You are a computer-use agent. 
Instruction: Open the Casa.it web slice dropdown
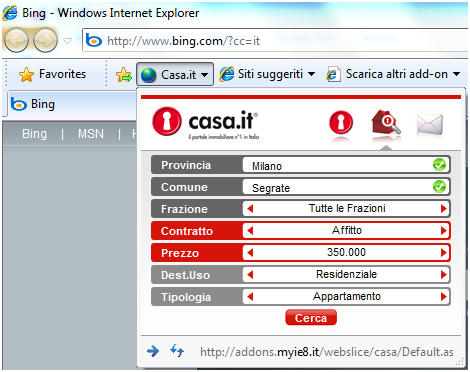175,74
